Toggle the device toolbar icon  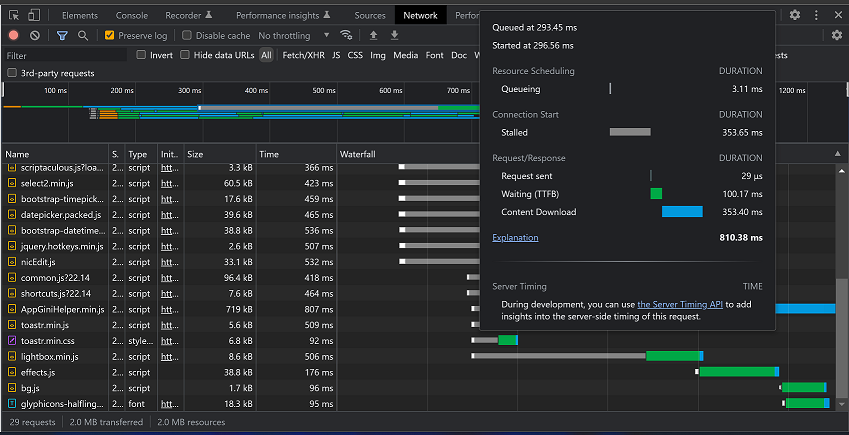pos(34,15)
